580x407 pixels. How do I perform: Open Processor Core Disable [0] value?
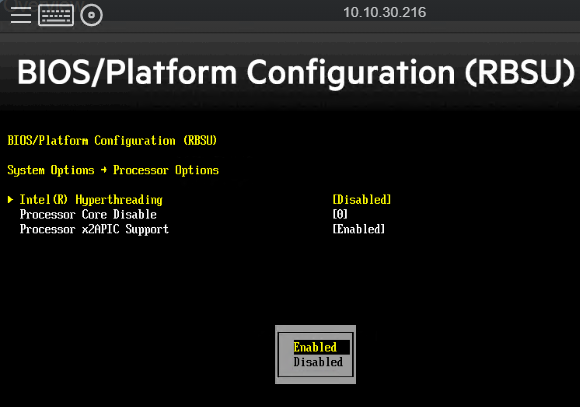(x=340, y=214)
